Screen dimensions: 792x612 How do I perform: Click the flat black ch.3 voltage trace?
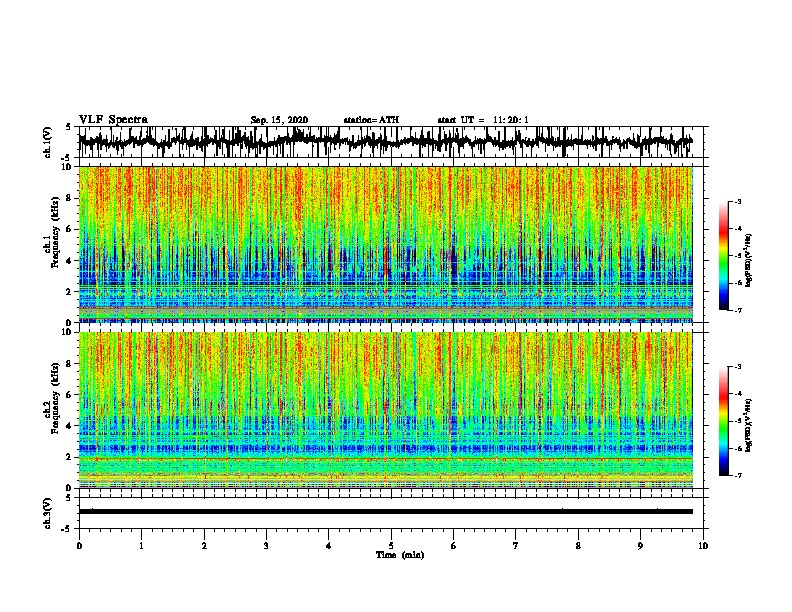click(385, 512)
